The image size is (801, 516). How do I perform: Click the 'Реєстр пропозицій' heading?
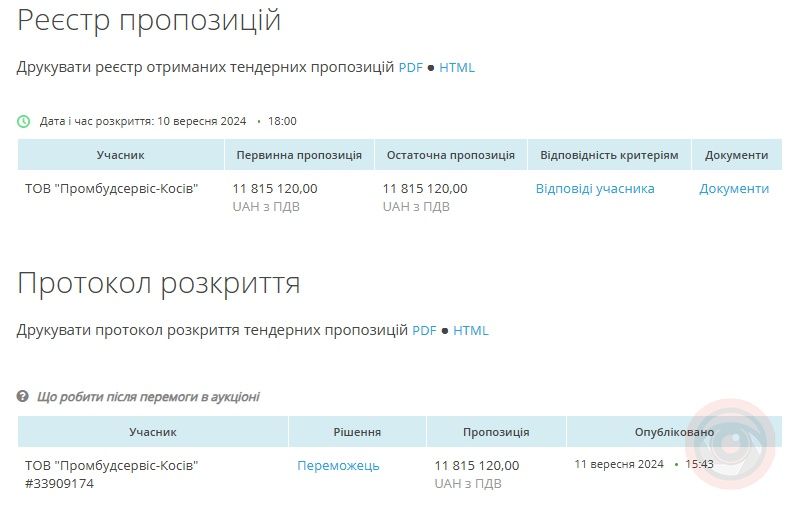(149, 21)
